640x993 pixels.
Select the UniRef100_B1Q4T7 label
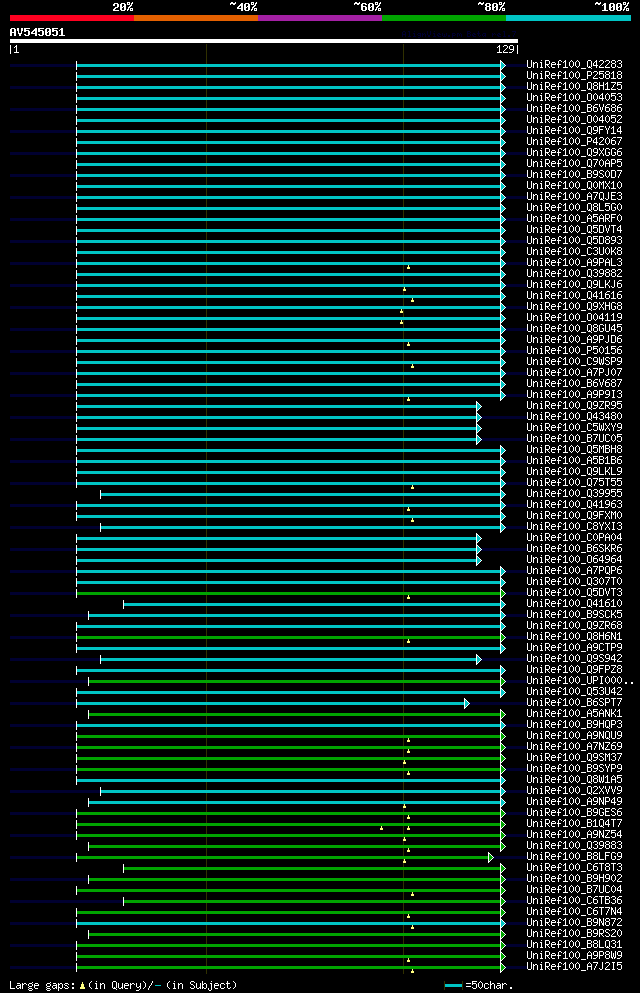(x=574, y=824)
